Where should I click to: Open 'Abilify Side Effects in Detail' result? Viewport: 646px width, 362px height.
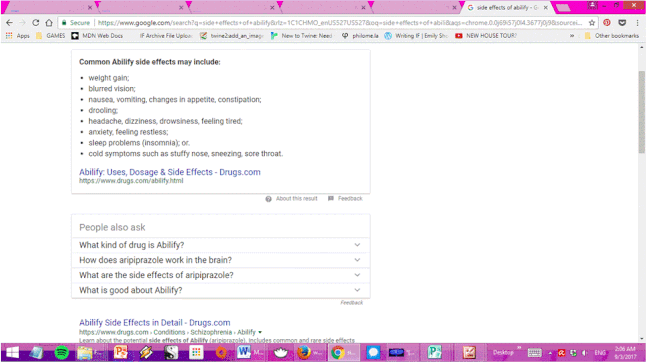[154, 322]
